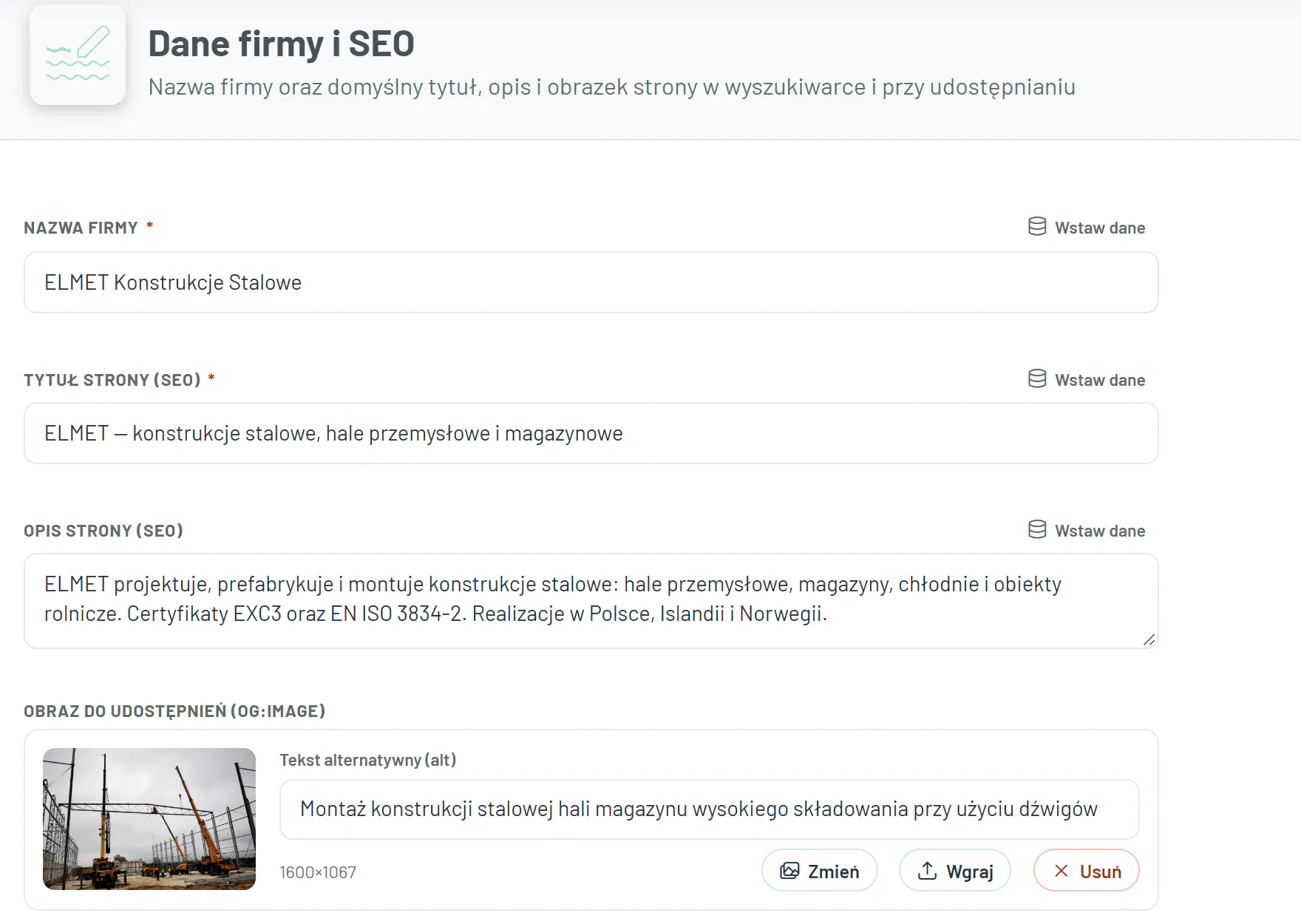The height and width of the screenshot is (924, 1301).
Task: Click the database icon next to Nazwa firmy
Action: coord(1037,226)
